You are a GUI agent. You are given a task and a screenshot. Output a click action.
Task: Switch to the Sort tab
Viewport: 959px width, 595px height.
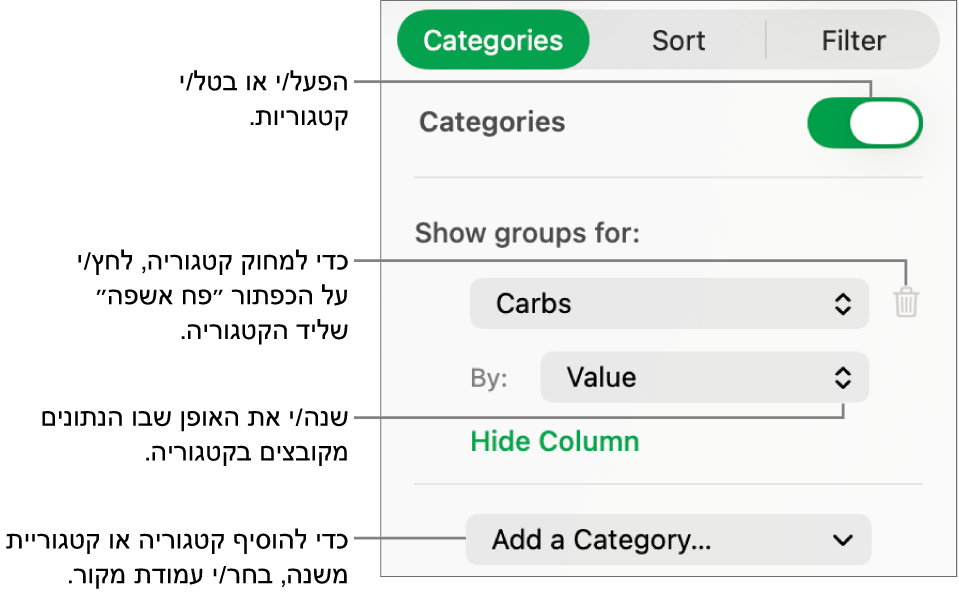point(678,41)
